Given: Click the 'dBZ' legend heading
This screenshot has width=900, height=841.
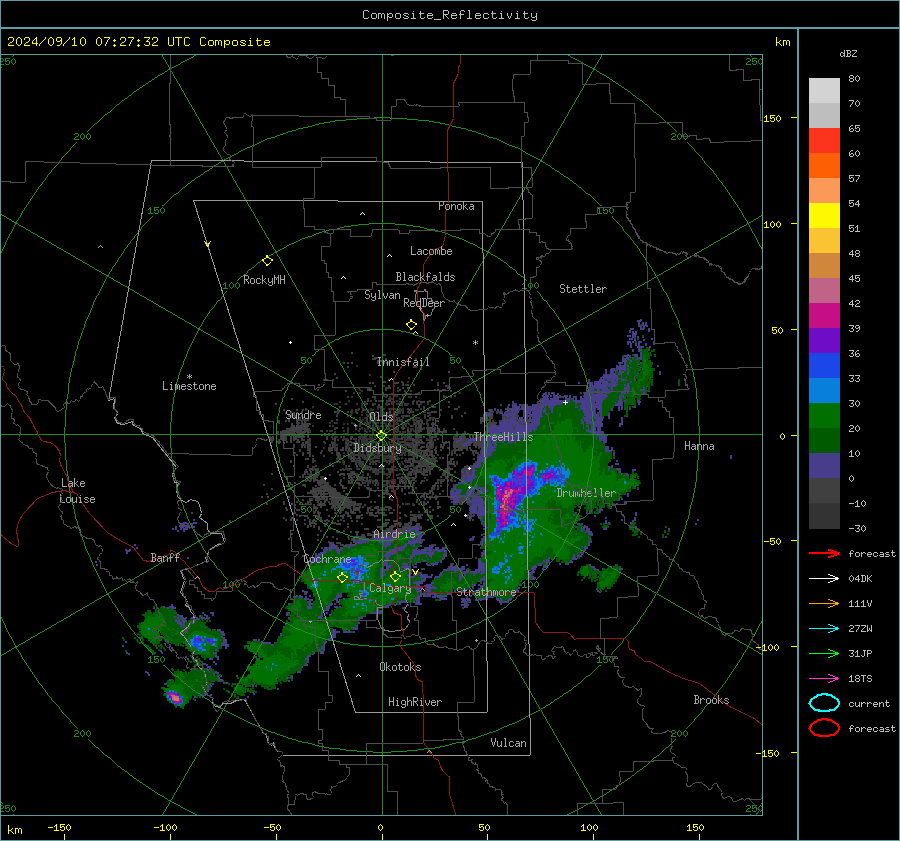Looking at the screenshot, I should tap(848, 53).
